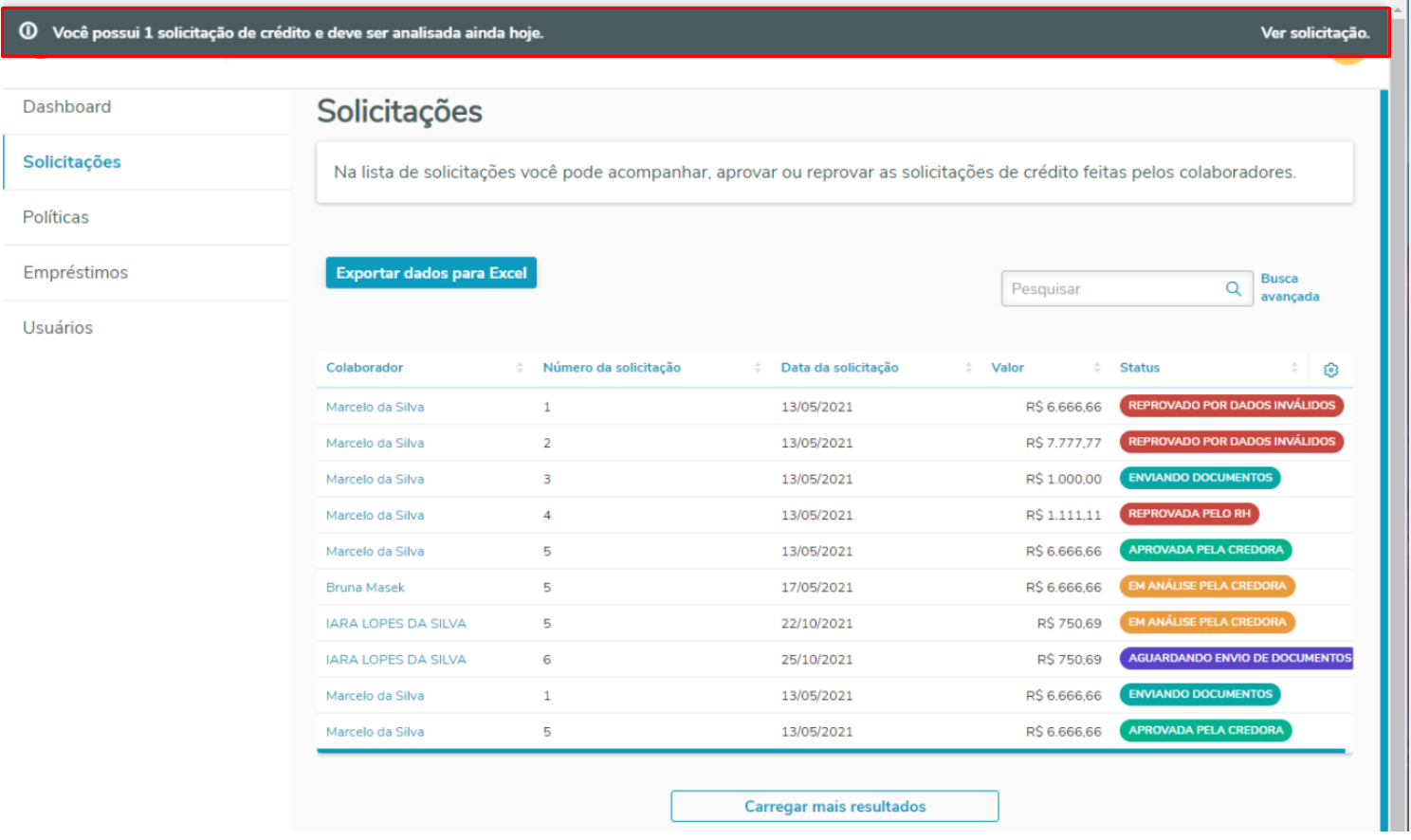Open table settings via the gear icon
1411x840 pixels.
coord(1330,370)
